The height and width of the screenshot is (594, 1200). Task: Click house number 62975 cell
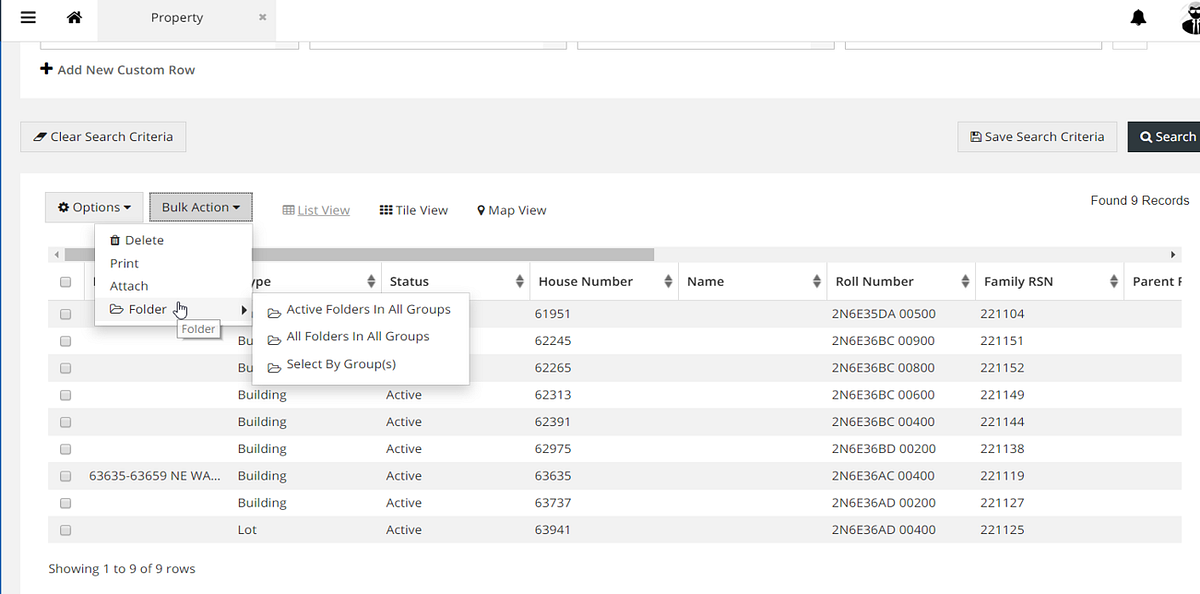click(553, 449)
